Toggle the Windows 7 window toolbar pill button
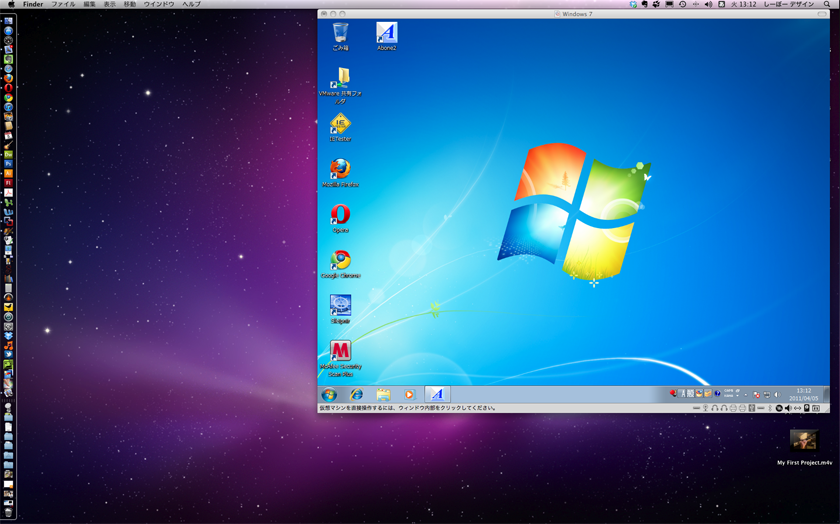 (x=822, y=14)
